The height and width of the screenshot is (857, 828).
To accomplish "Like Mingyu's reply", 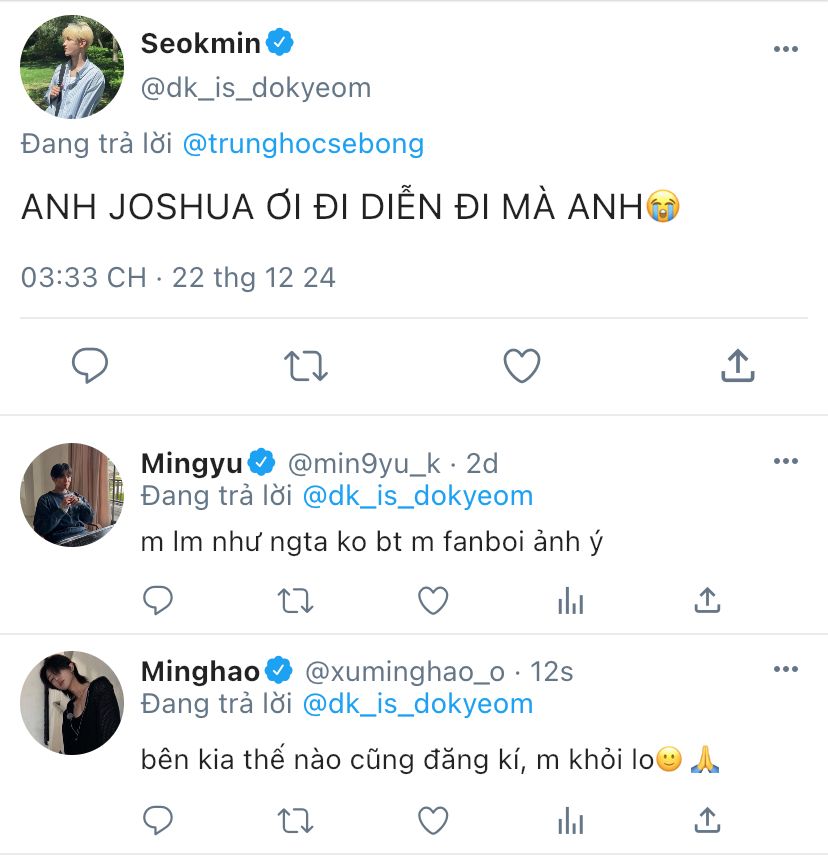I will coord(432,600).
